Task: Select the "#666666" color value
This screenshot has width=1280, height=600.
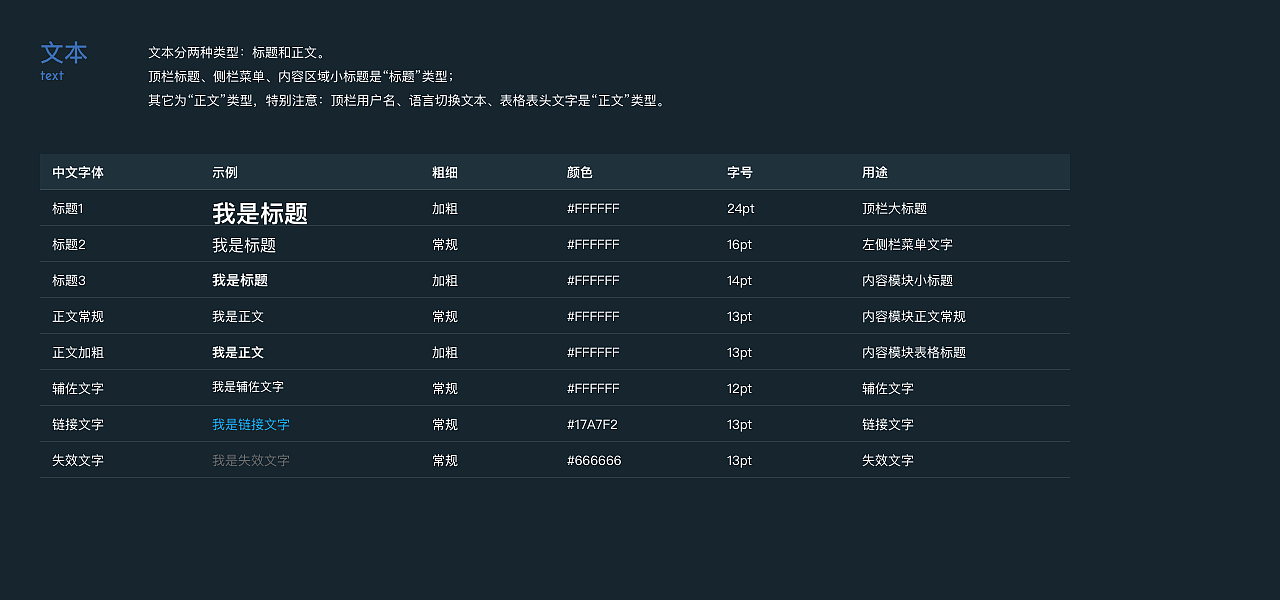Action: pyautogui.click(x=594, y=461)
